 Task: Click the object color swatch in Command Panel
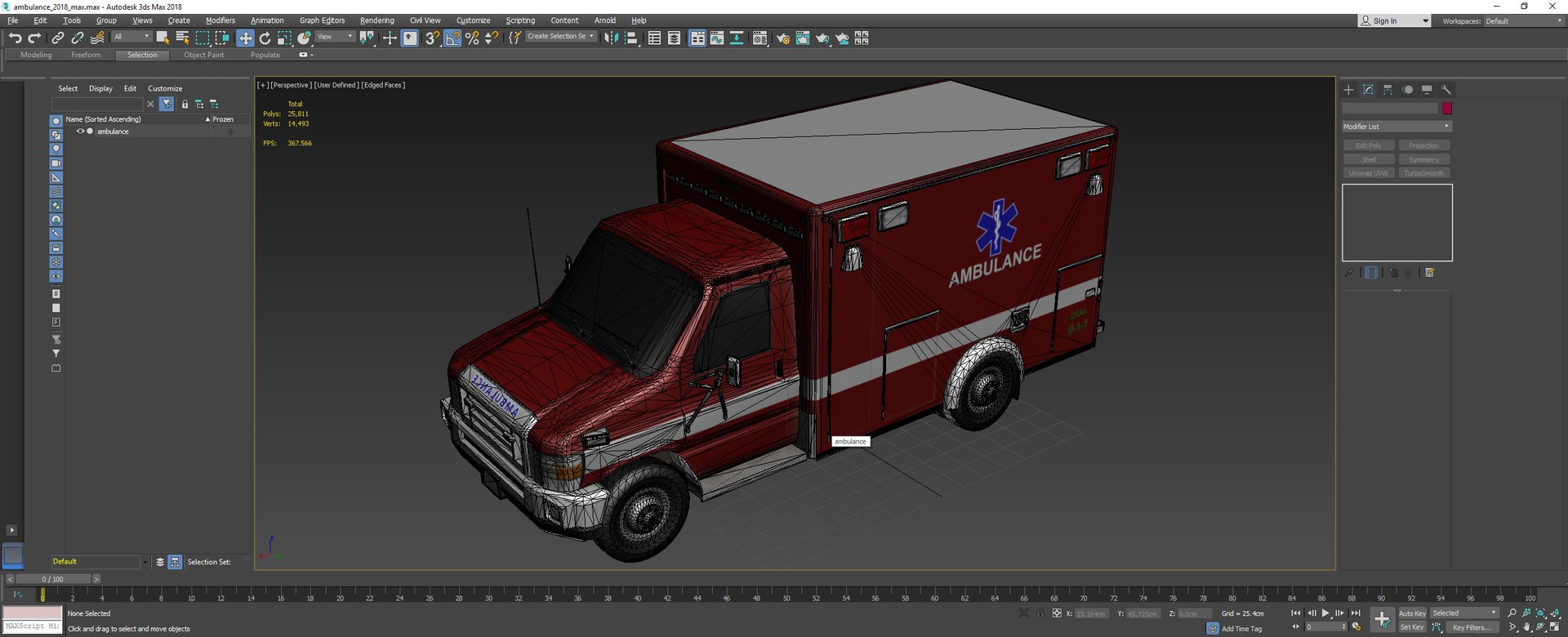tap(1446, 109)
